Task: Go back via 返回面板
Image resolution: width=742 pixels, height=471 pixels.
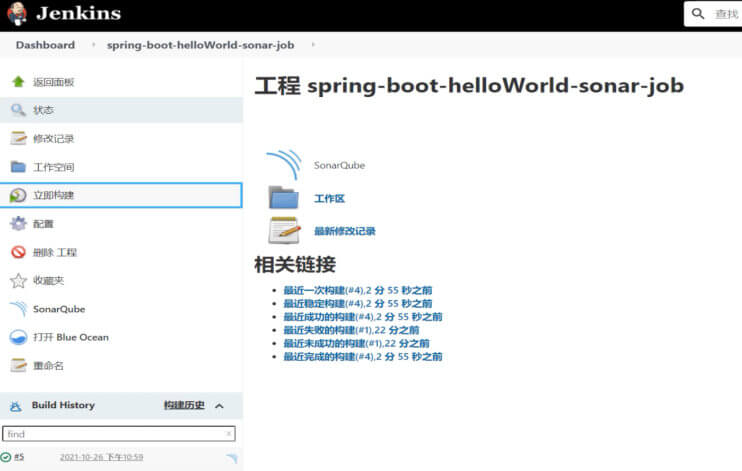Action: tap(53, 82)
